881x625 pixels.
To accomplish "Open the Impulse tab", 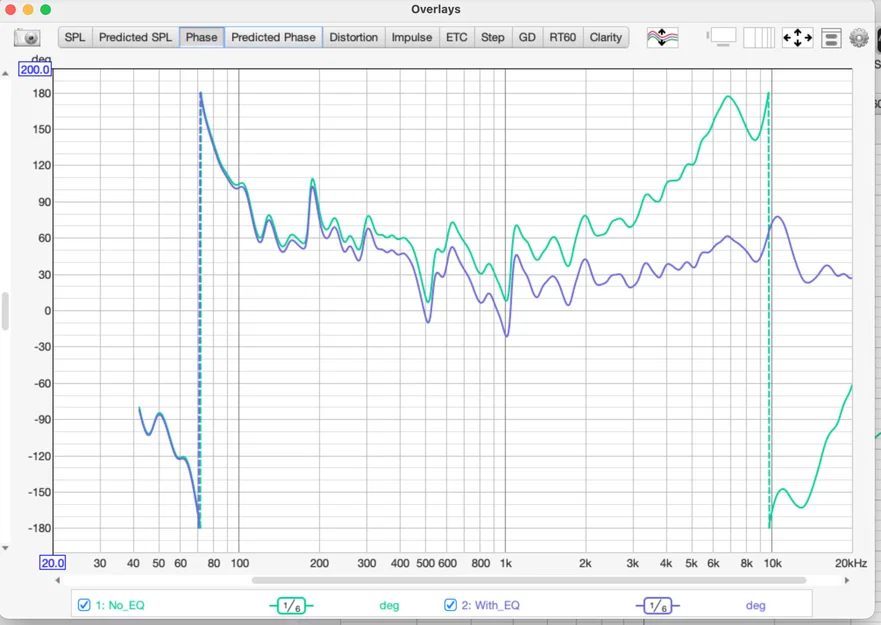I will pos(412,38).
